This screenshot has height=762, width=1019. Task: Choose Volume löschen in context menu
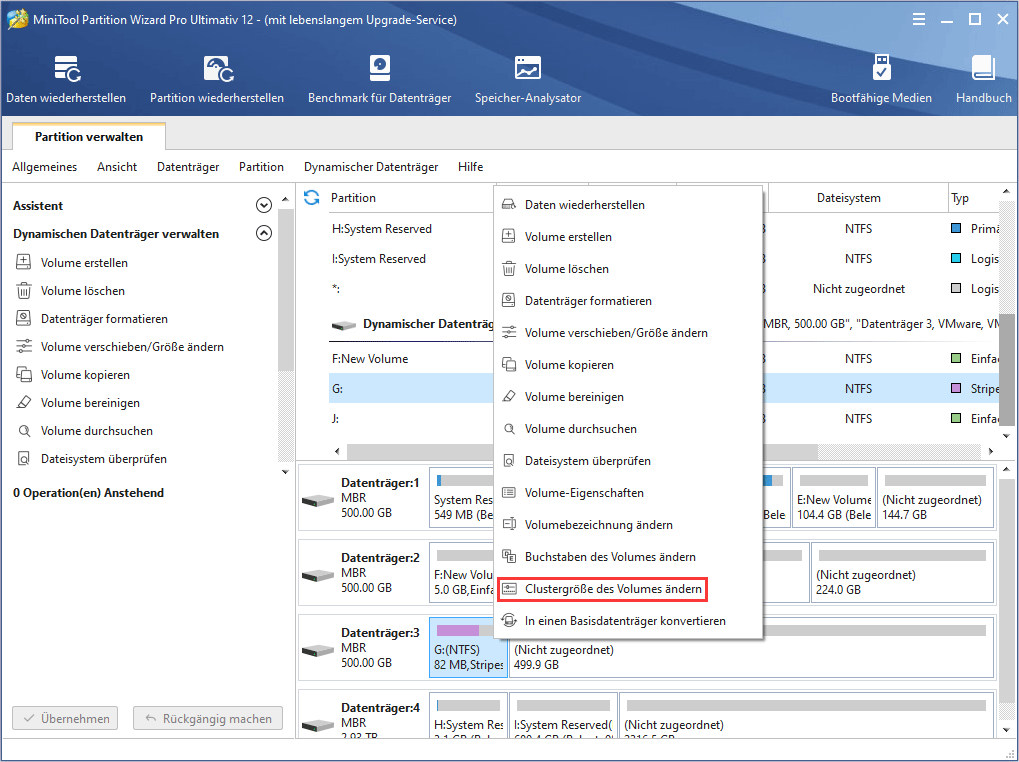coord(628,268)
